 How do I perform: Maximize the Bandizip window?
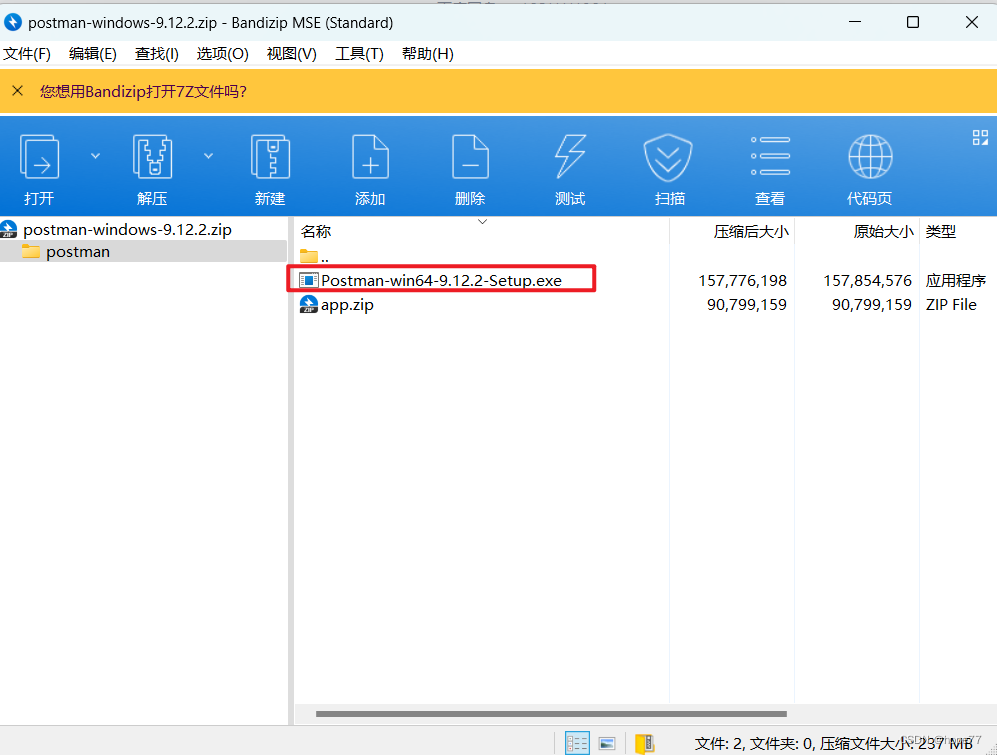913,22
